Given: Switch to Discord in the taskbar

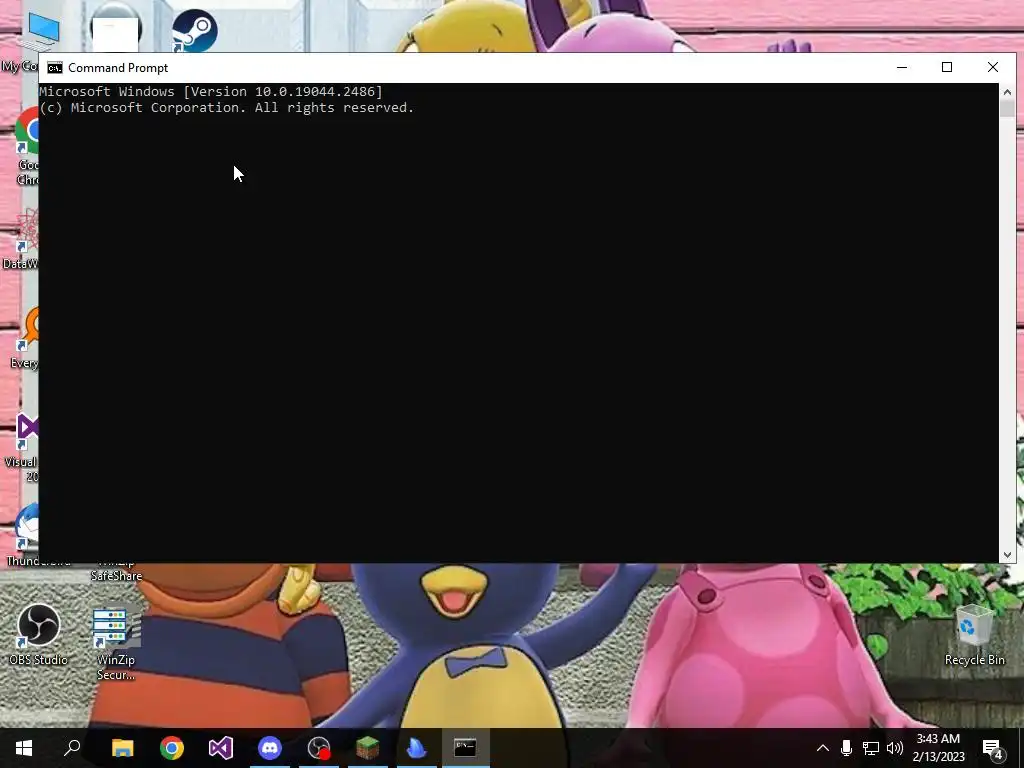Looking at the screenshot, I should [270, 748].
